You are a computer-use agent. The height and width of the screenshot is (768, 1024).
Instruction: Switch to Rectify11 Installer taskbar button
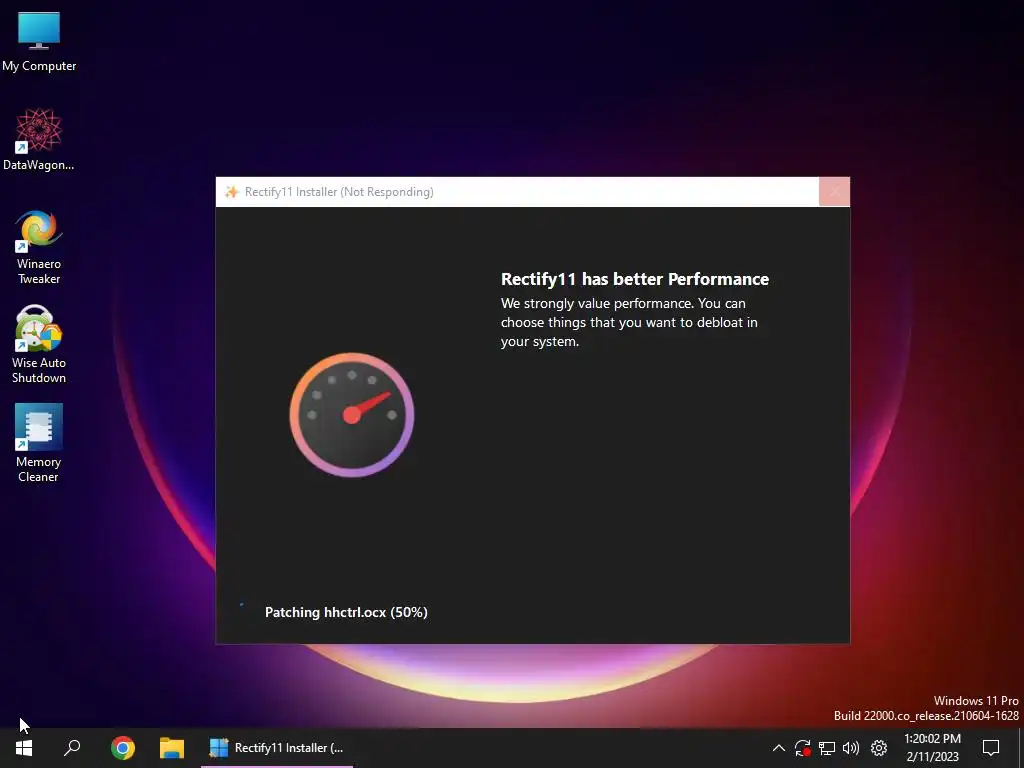pos(277,748)
